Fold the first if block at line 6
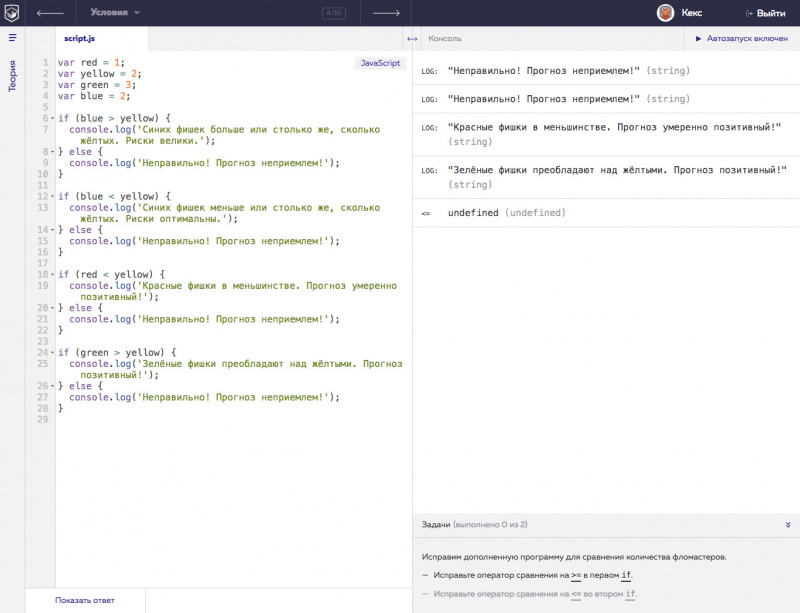This screenshot has width=800, height=613. (51, 118)
